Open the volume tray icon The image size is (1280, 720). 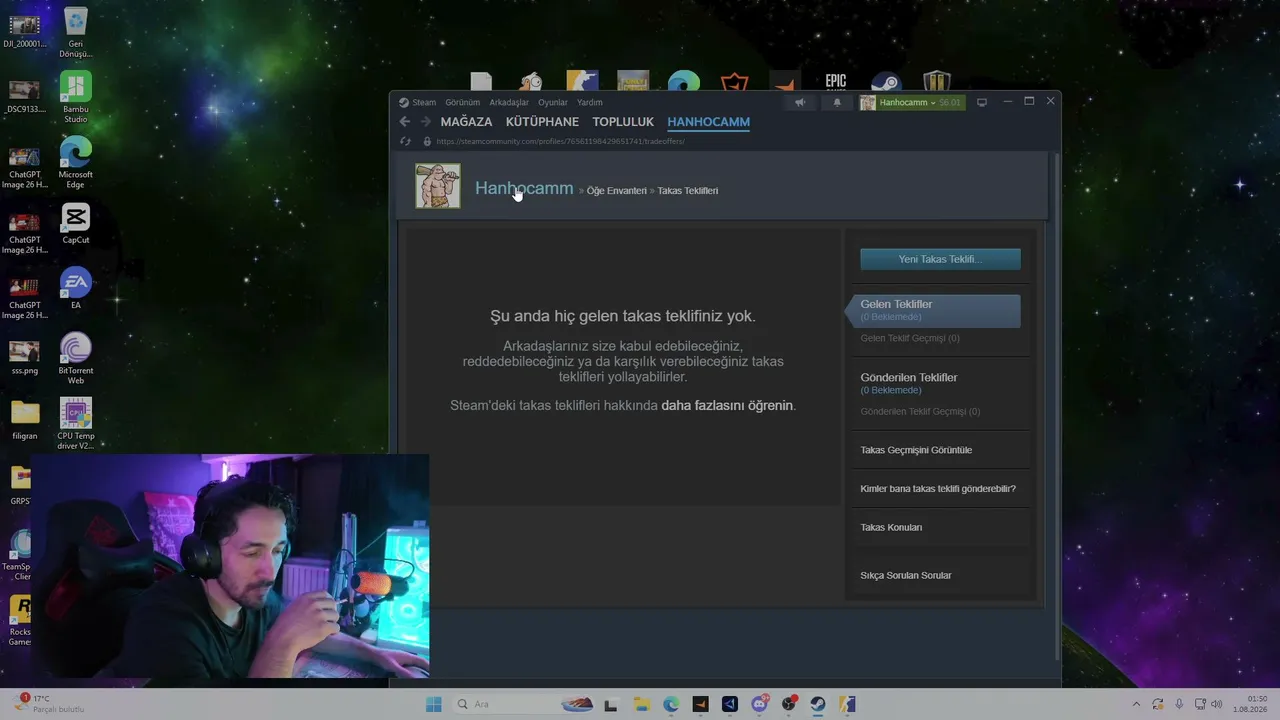coord(1217,704)
